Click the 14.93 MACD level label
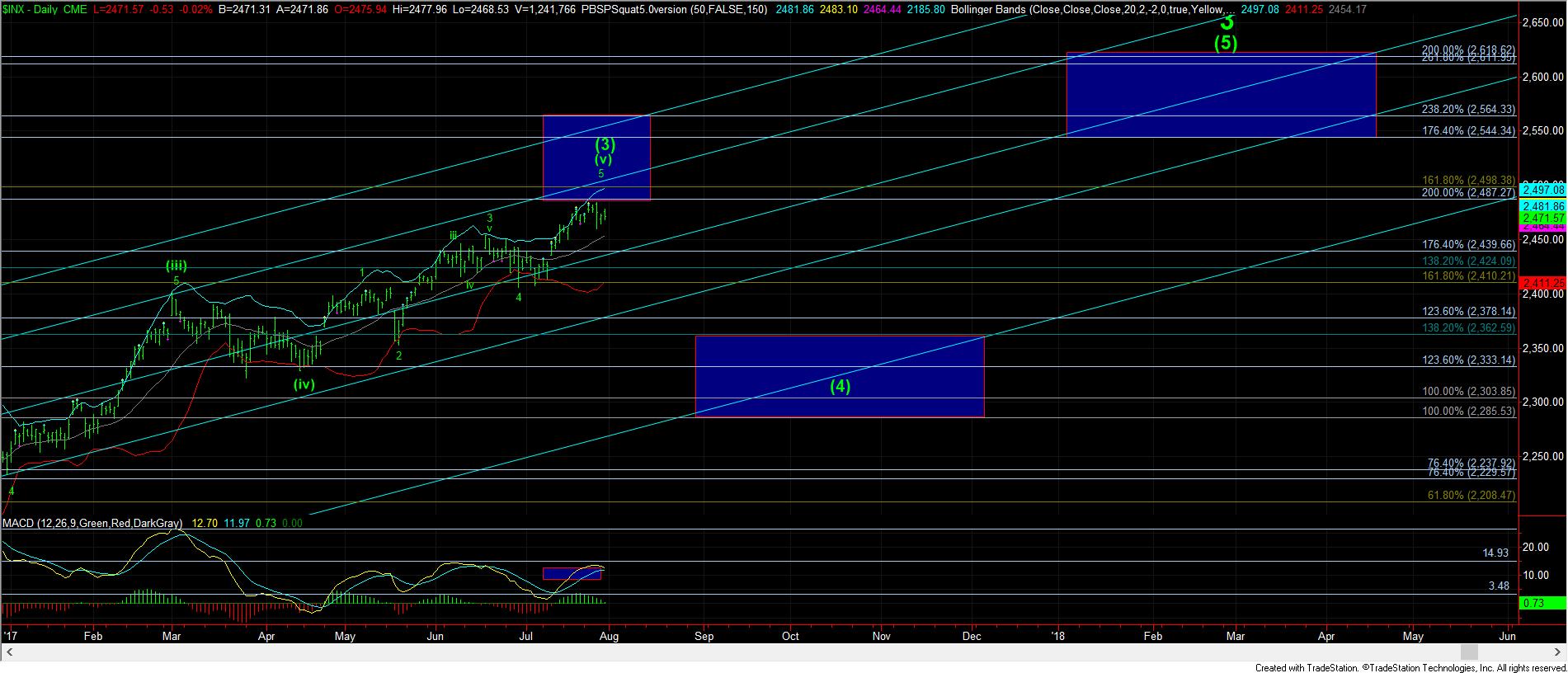Image resolution: width=1568 pixels, height=673 pixels. coord(1497,553)
